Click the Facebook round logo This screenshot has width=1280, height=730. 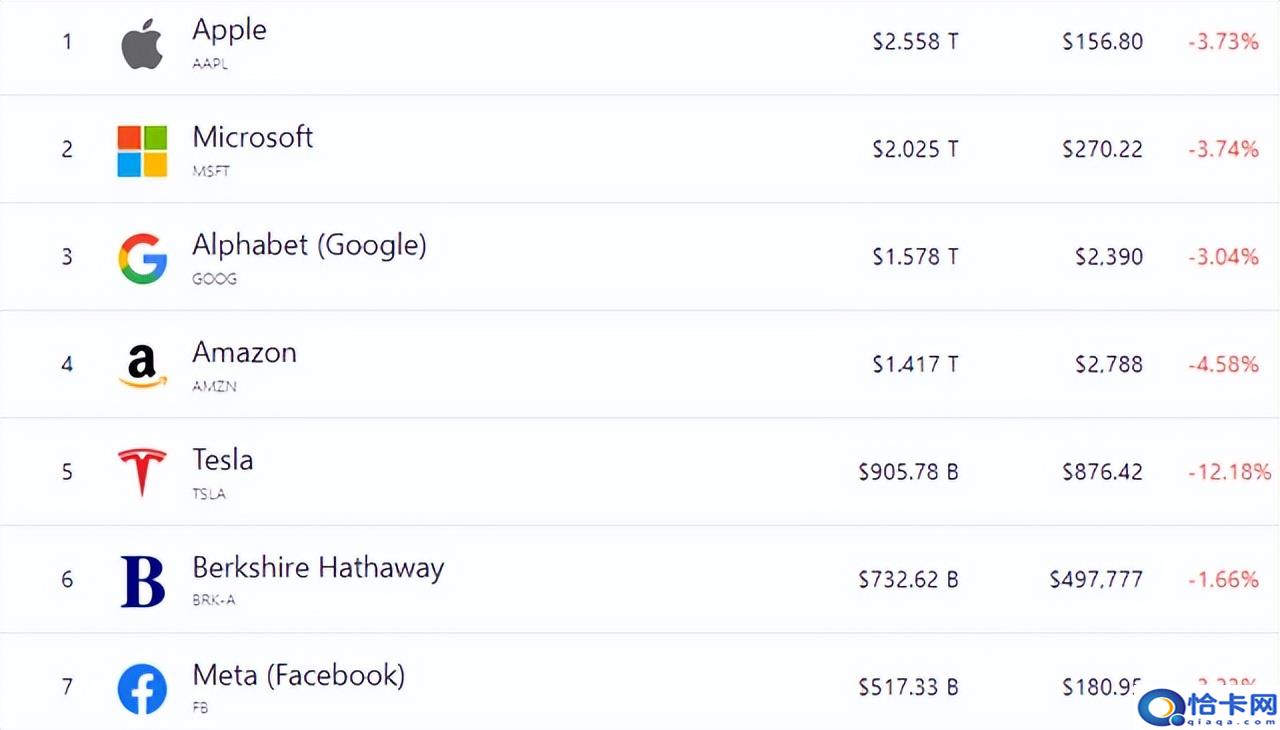(x=142, y=688)
